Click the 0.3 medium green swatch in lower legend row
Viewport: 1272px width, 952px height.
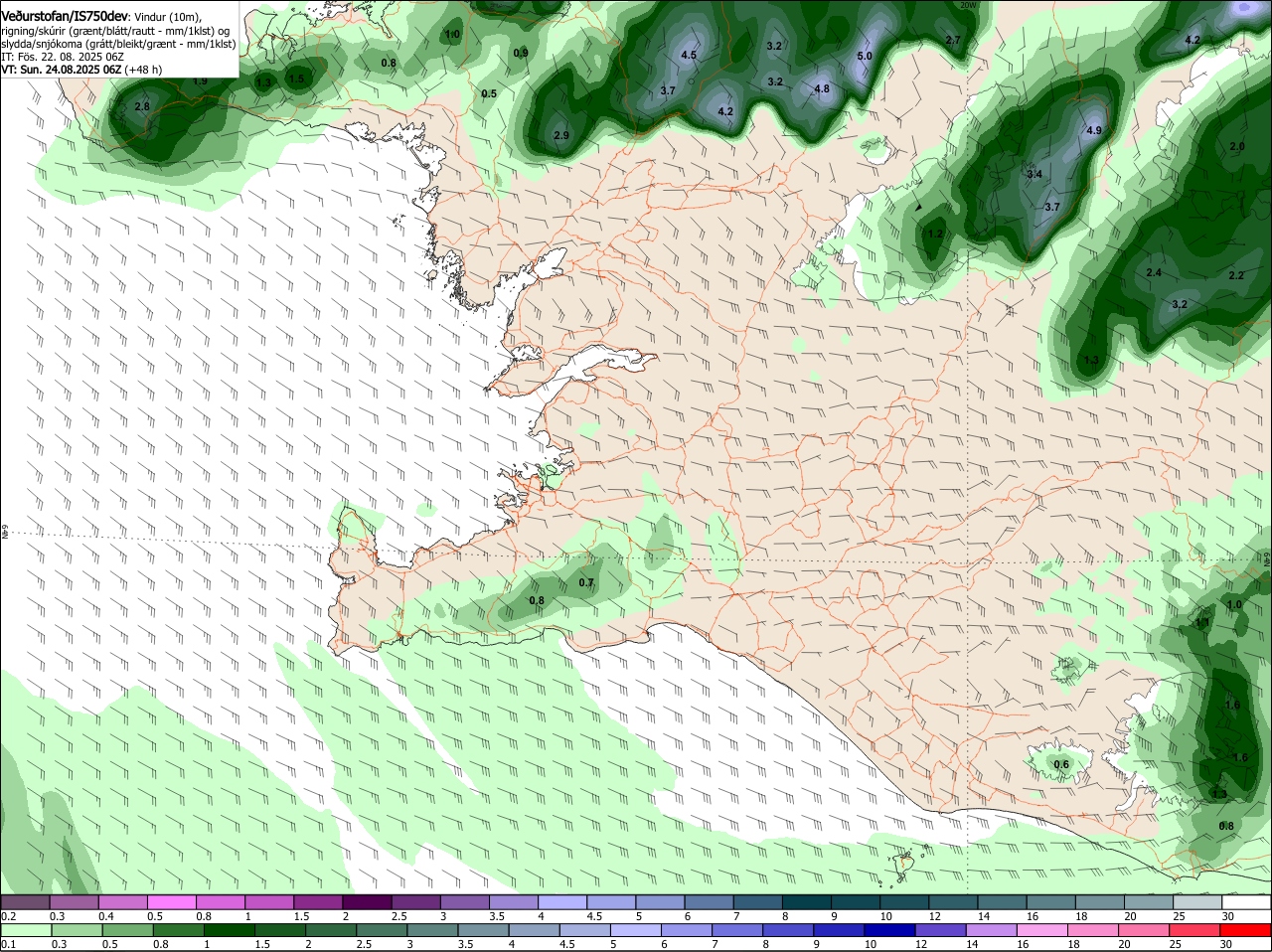pos(76,930)
